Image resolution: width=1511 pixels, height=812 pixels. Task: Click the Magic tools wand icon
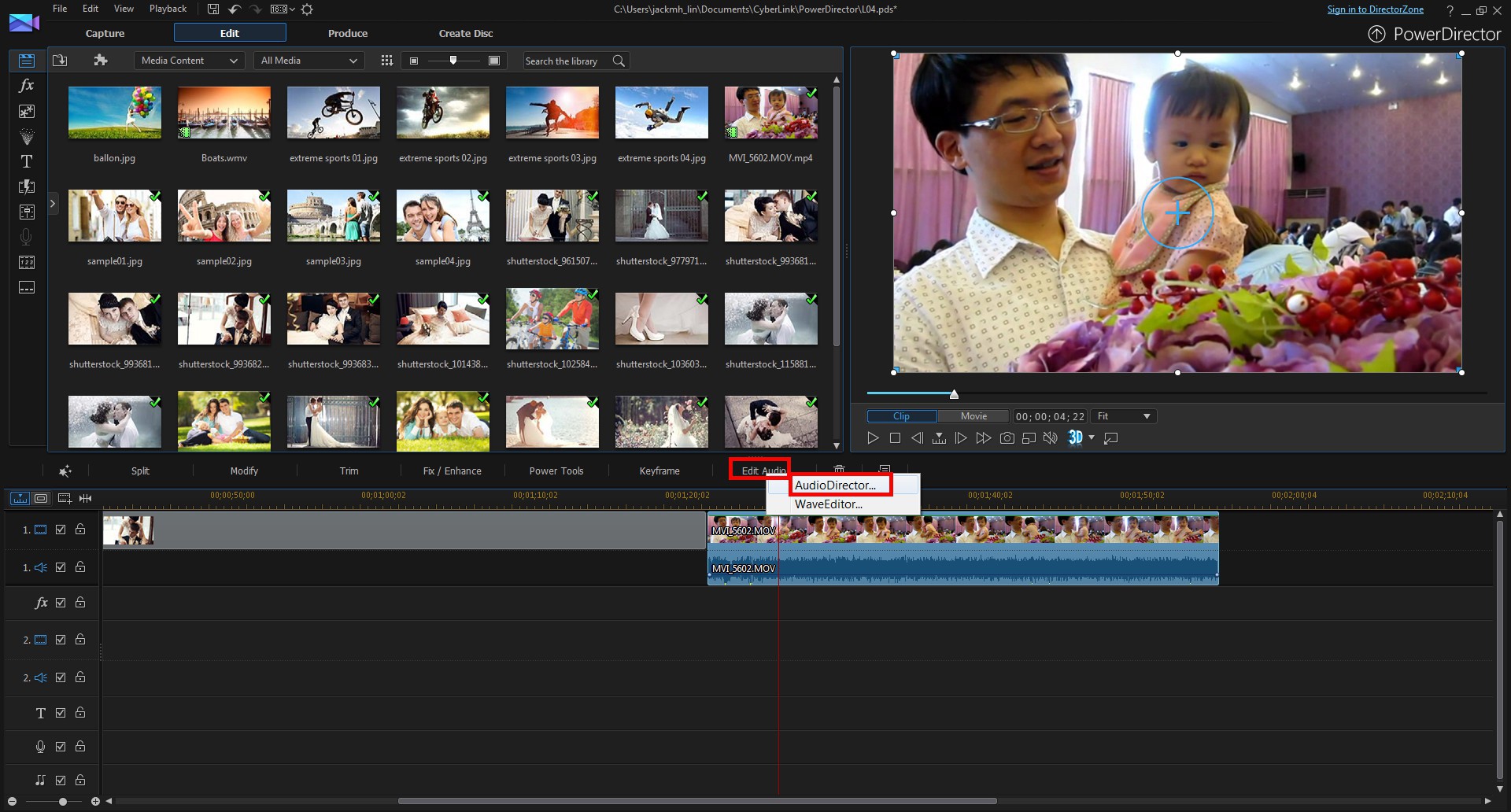[65, 471]
